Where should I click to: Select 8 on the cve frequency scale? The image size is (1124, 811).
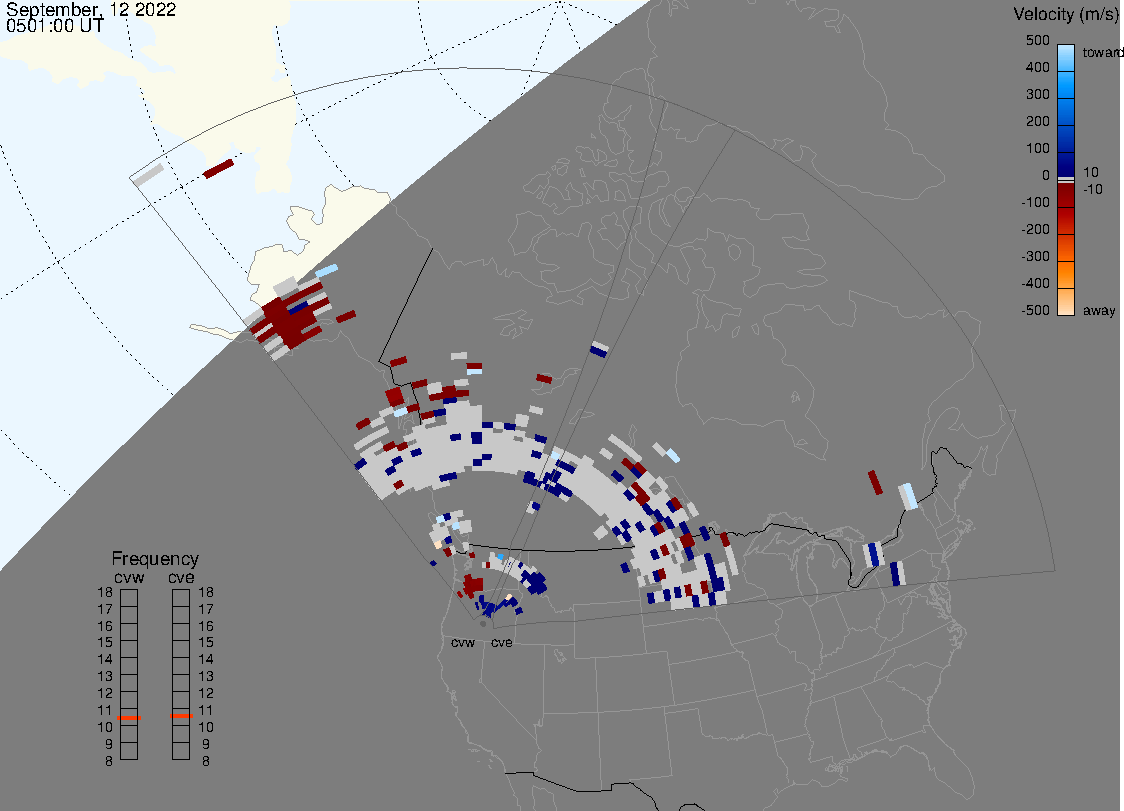tap(206, 761)
